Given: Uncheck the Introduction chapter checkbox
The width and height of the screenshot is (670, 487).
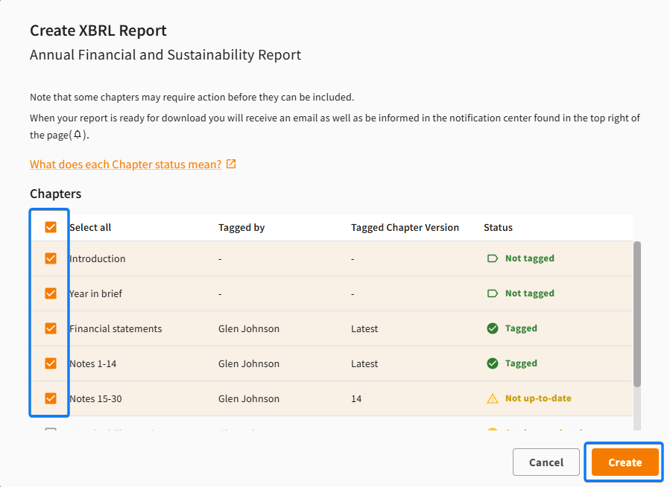Looking at the screenshot, I should (x=51, y=258).
